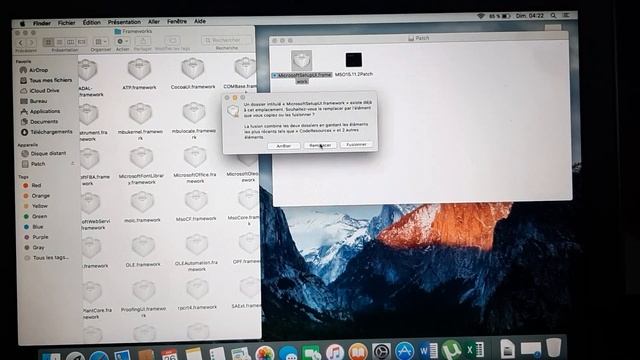Click the Modifier les tags button
Screen dimensions: 640x360
[x=172, y=41]
